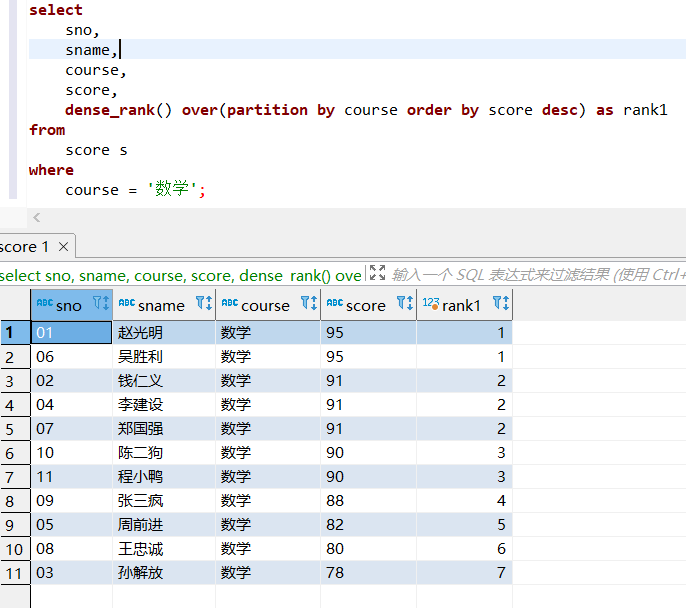The image size is (686, 608).
Task: Click the sno column filter/sort icon
Action: click(101, 303)
